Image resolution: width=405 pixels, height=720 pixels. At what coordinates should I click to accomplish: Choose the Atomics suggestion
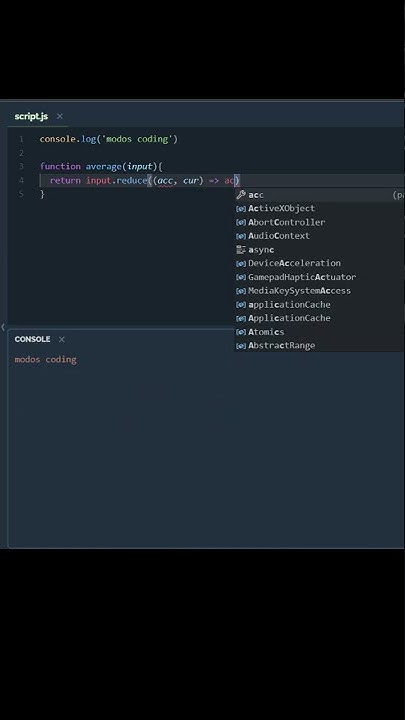pyautogui.click(x=320, y=332)
